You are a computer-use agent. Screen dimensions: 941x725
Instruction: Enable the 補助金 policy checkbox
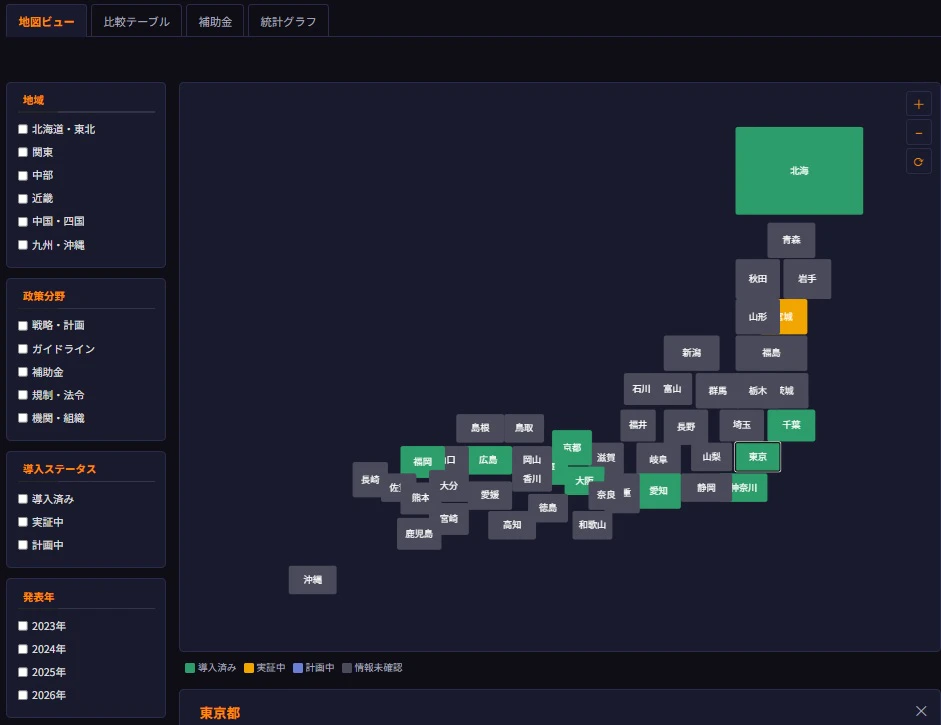pos(23,372)
